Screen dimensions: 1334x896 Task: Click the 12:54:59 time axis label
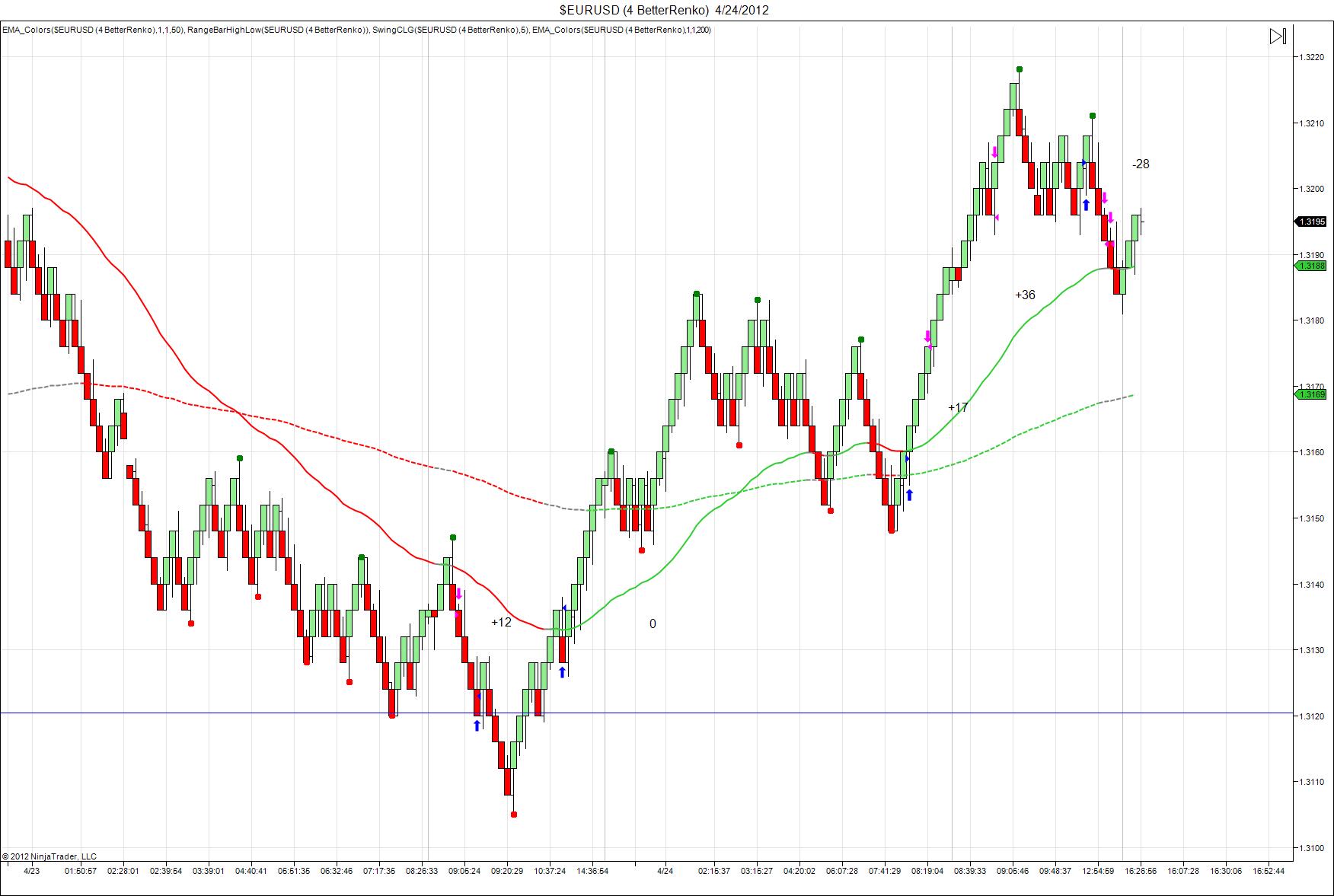(1097, 871)
